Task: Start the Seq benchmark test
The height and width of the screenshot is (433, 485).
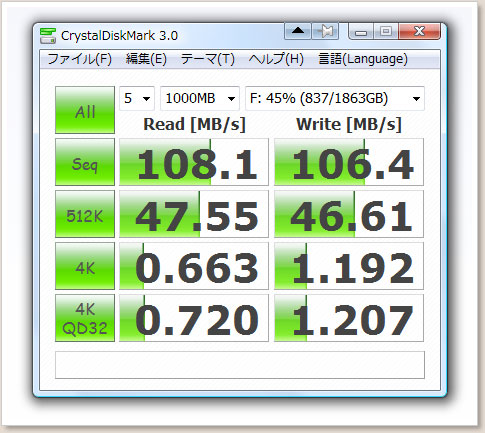Action: click(x=85, y=162)
